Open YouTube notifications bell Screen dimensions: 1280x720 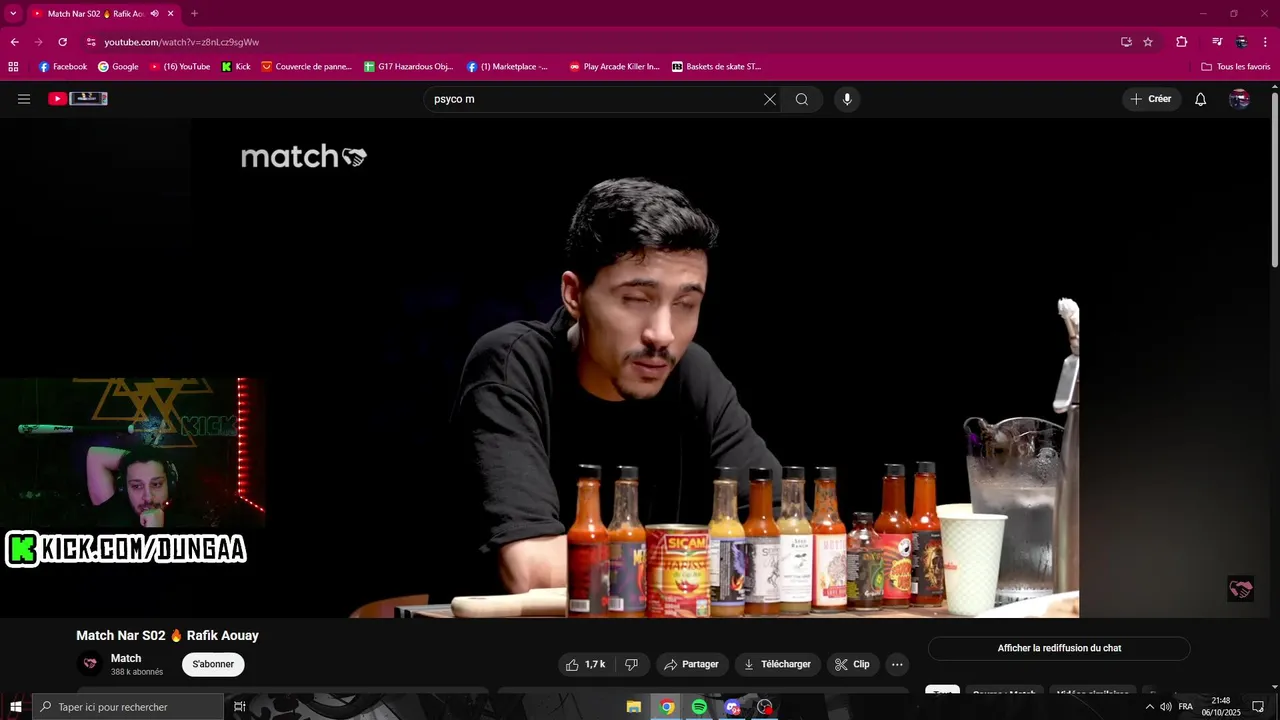1201,99
